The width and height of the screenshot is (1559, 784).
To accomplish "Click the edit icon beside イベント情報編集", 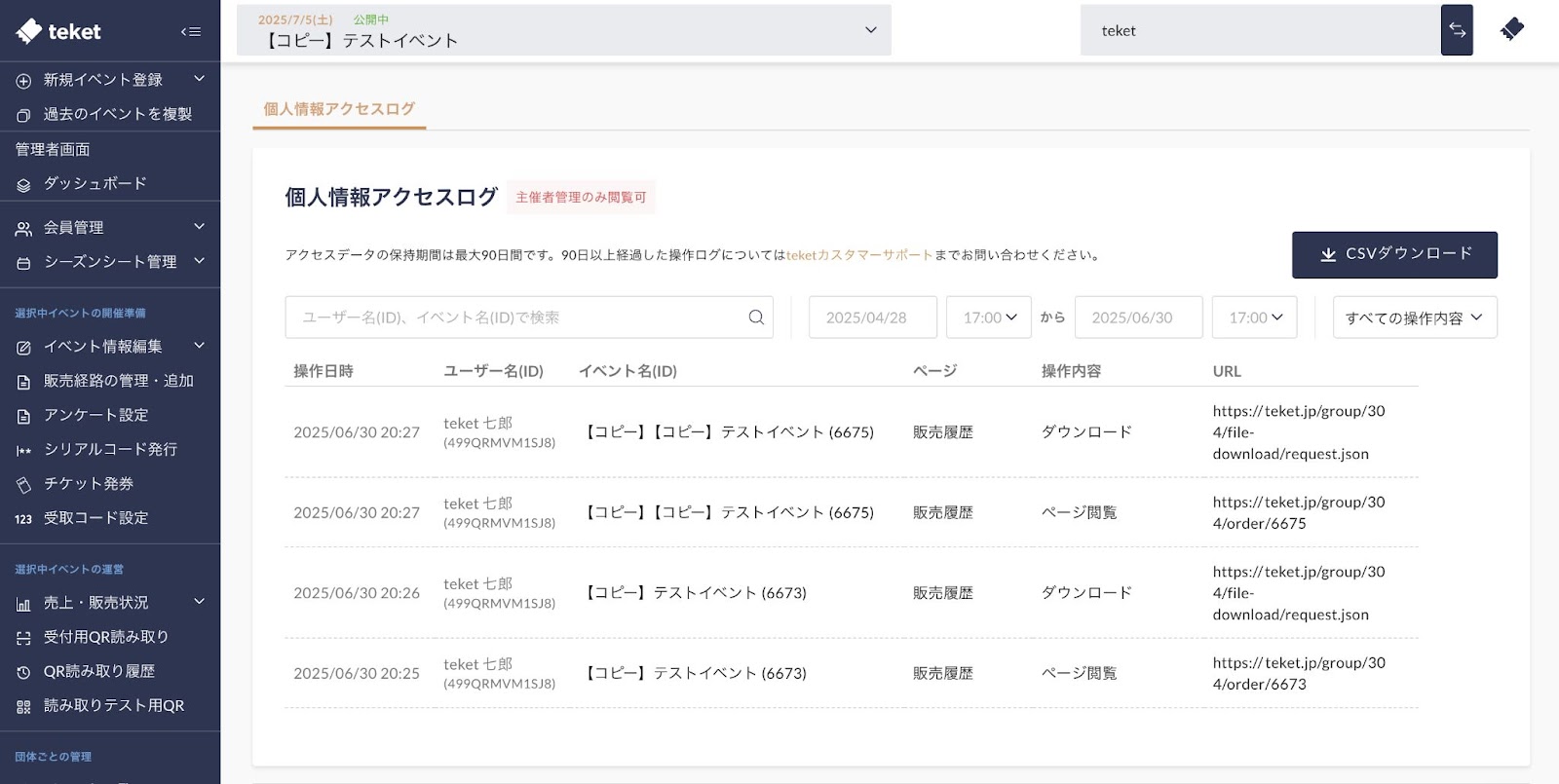I will click(x=23, y=347).
